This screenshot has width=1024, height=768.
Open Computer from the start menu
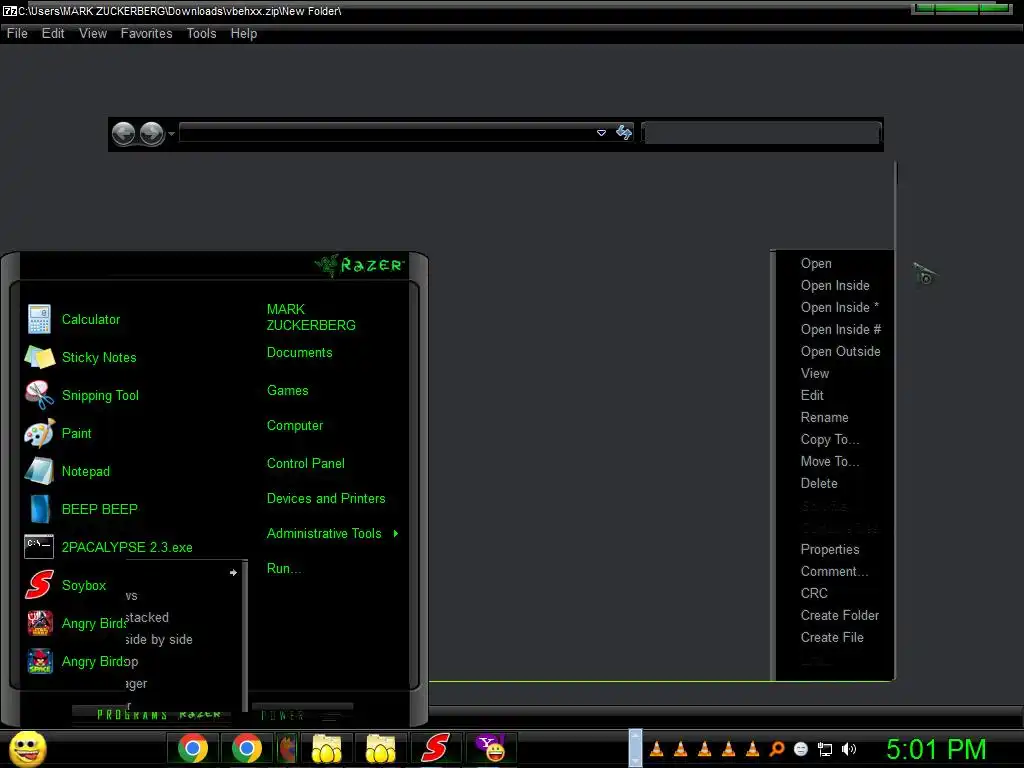pos(295,426)
